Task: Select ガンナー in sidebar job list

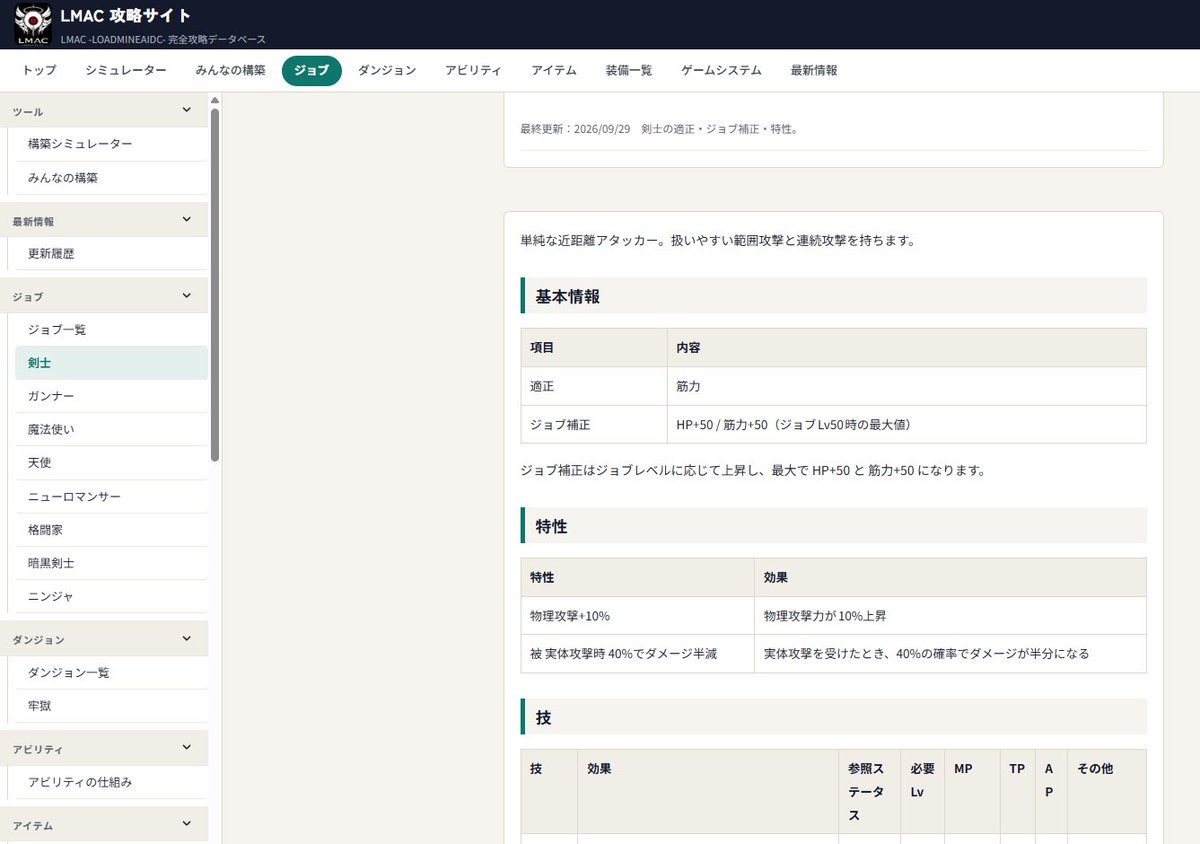Action: point(112,397)
